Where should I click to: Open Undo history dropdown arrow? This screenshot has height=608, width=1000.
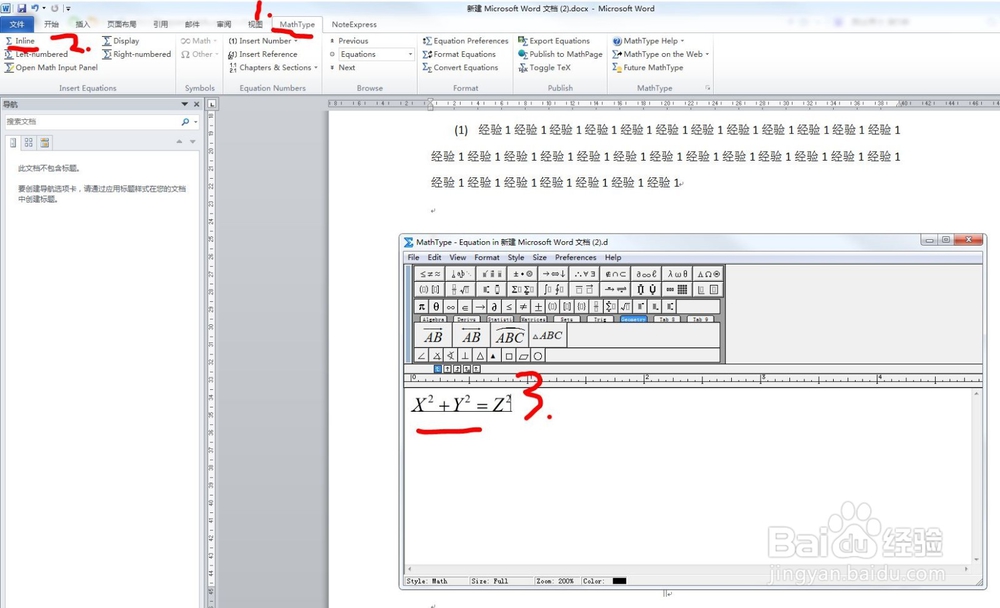[x=44, y=8]
